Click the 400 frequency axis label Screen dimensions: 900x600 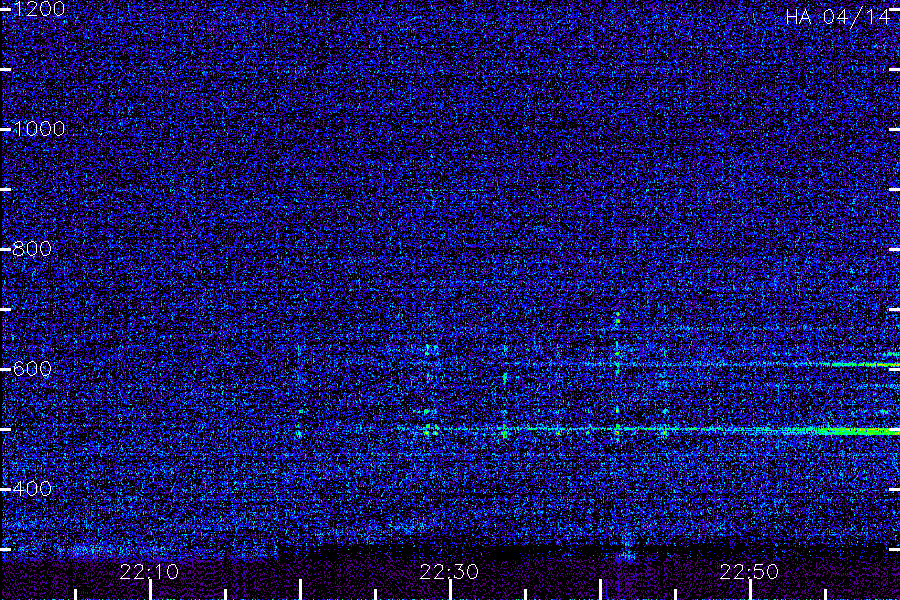32,489
